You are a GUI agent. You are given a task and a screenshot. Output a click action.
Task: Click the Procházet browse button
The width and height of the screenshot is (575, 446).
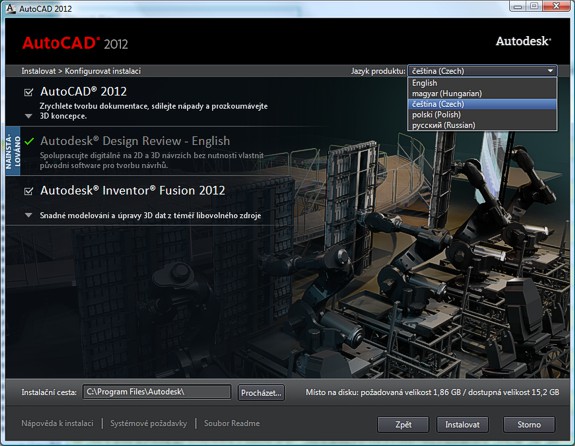pos(261,393)
